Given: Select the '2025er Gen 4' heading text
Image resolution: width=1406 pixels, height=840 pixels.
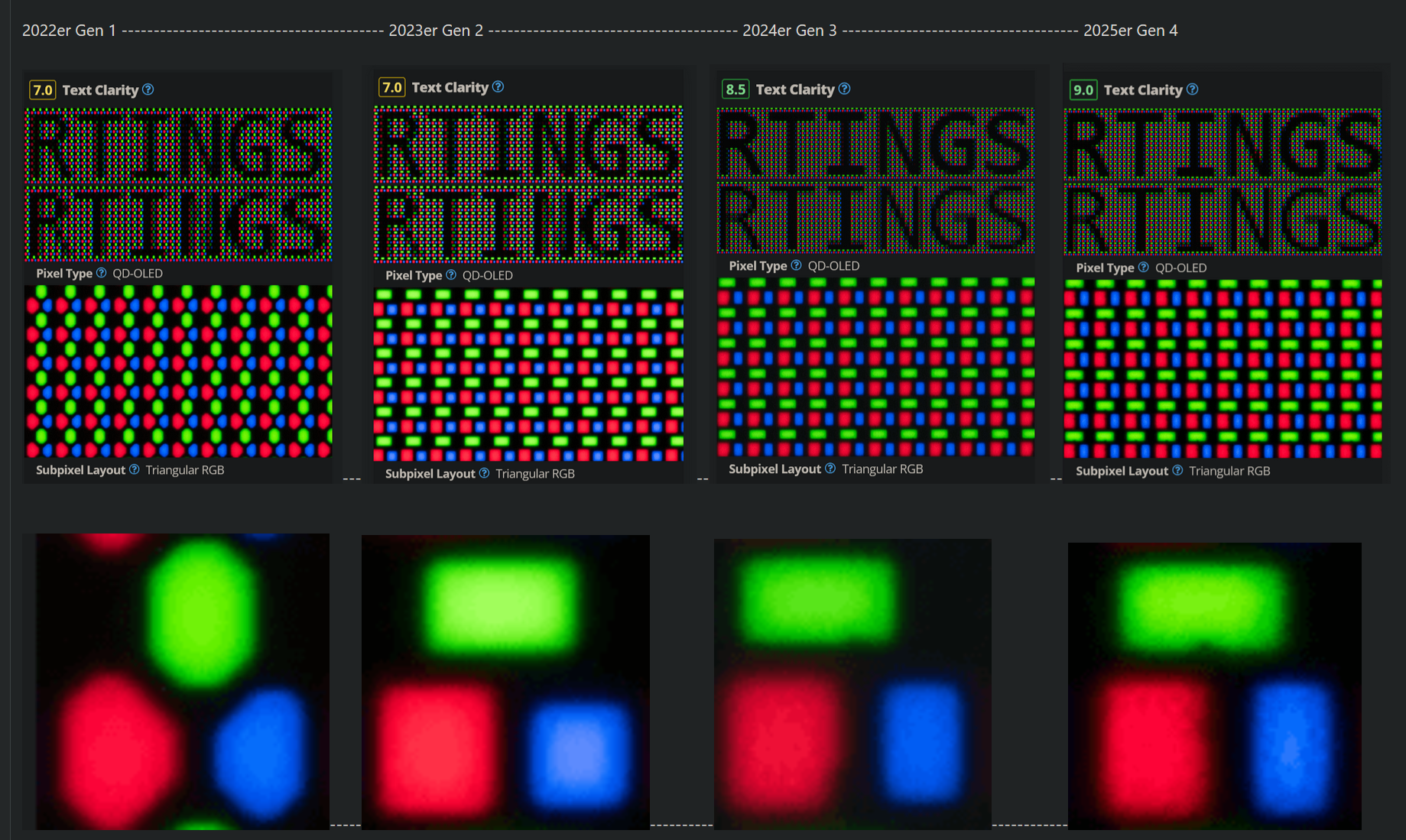Looking at the screenshot, I should point(1130,31).
